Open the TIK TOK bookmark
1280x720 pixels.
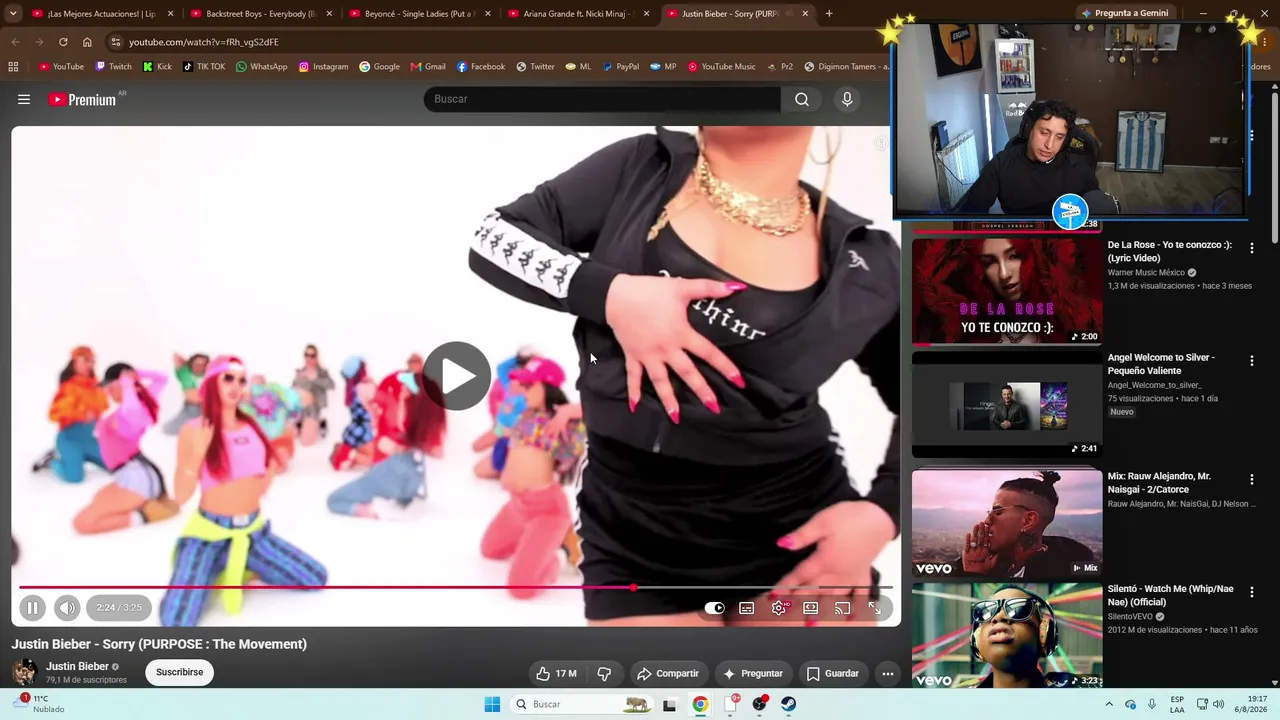coord(204,67)
